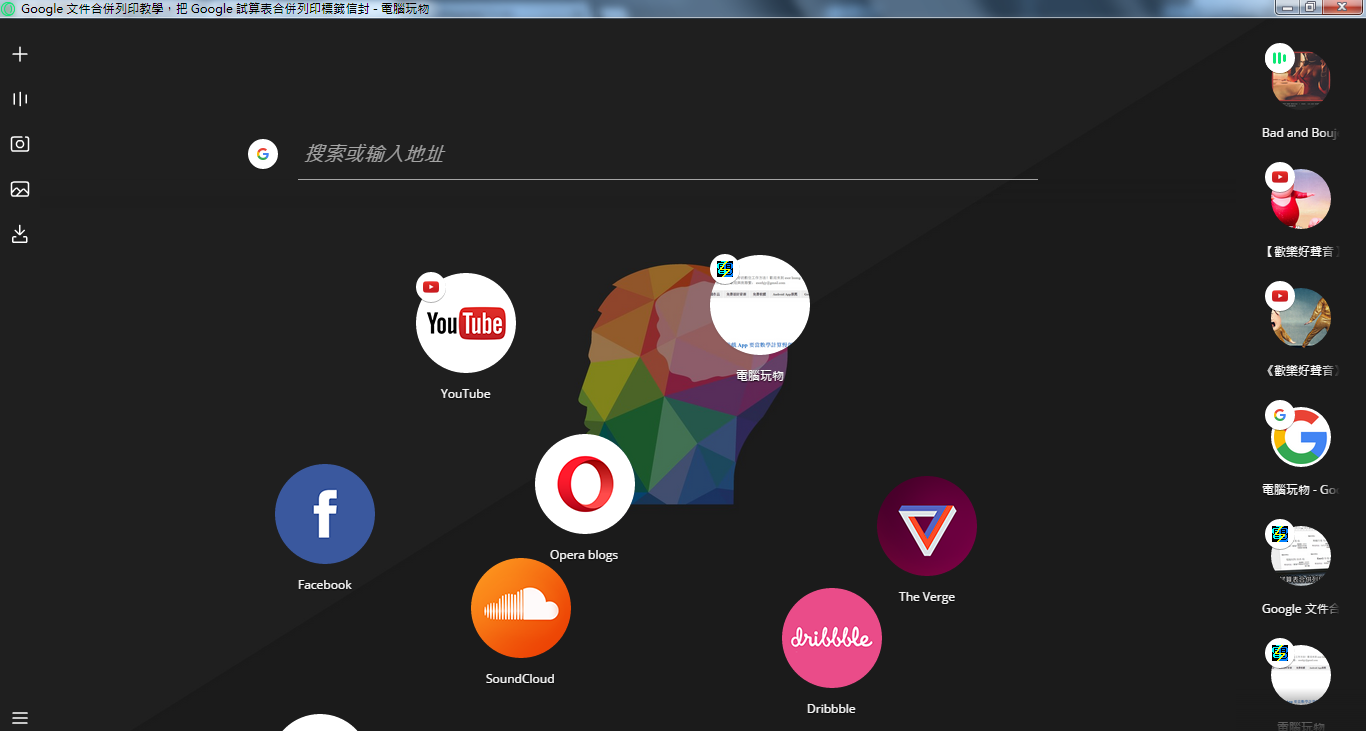Open the hamburger menu at bottom left

(20, 718)
